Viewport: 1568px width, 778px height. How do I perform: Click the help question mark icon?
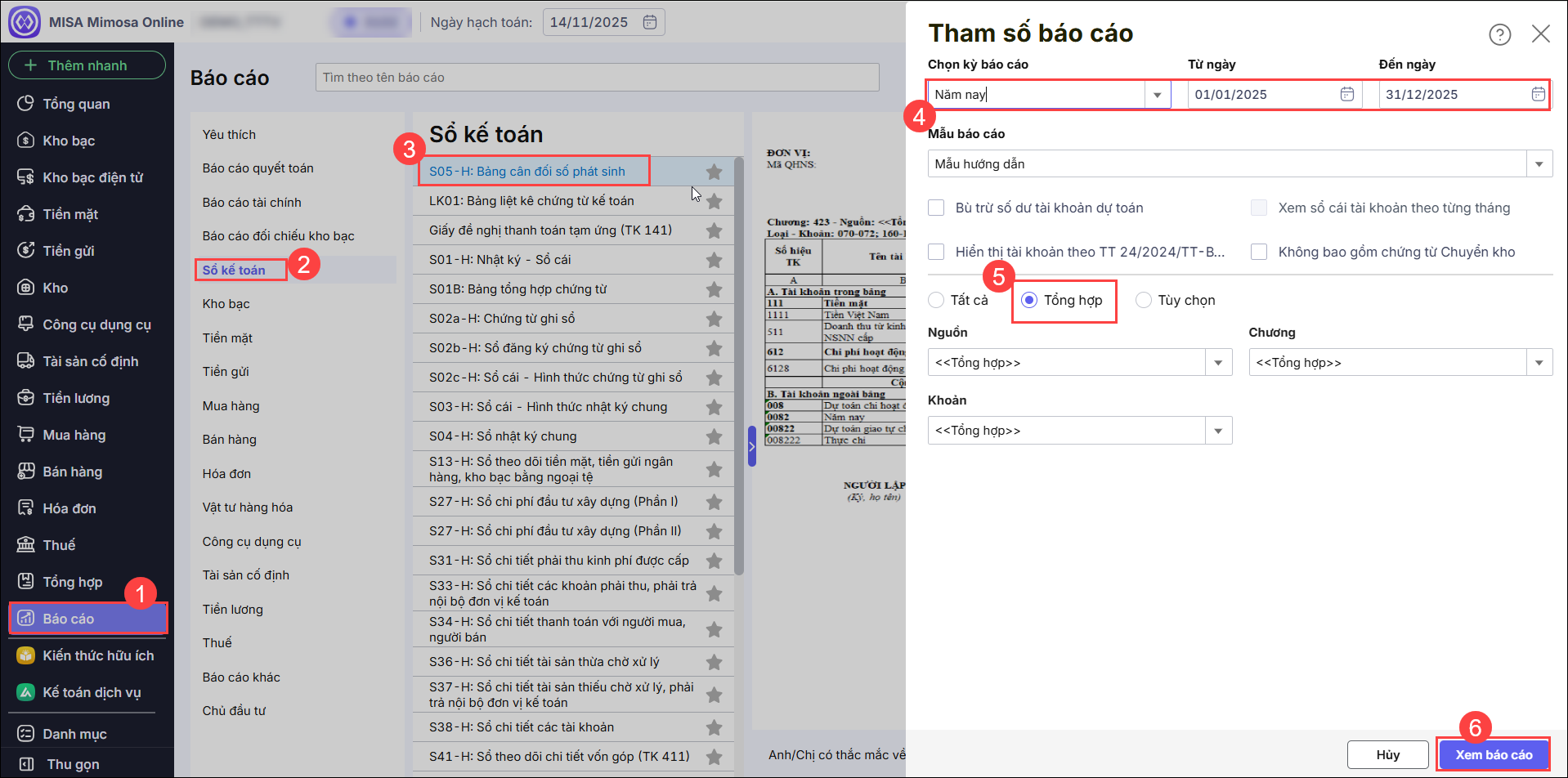[1499, 34]
